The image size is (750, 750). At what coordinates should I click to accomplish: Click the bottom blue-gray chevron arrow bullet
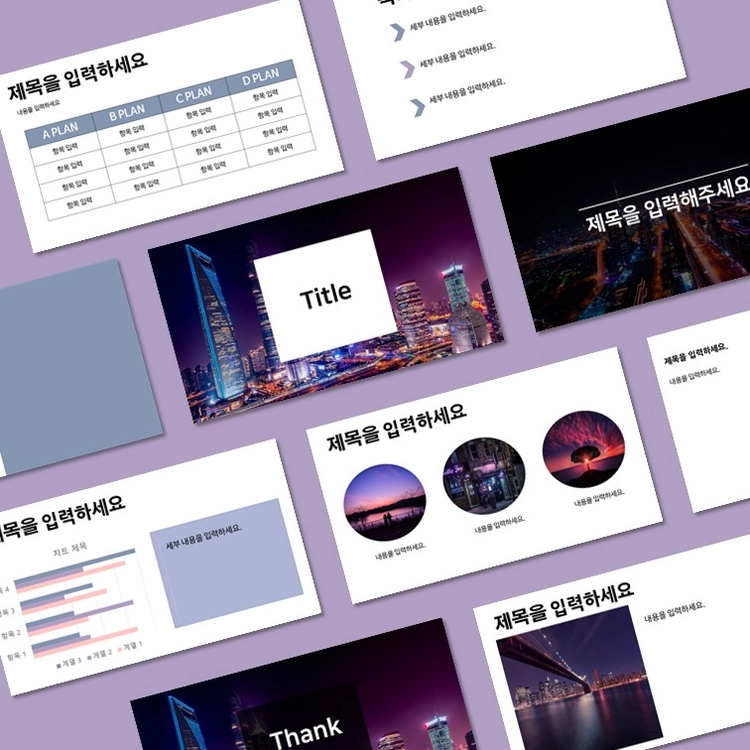tap(417, 108)
